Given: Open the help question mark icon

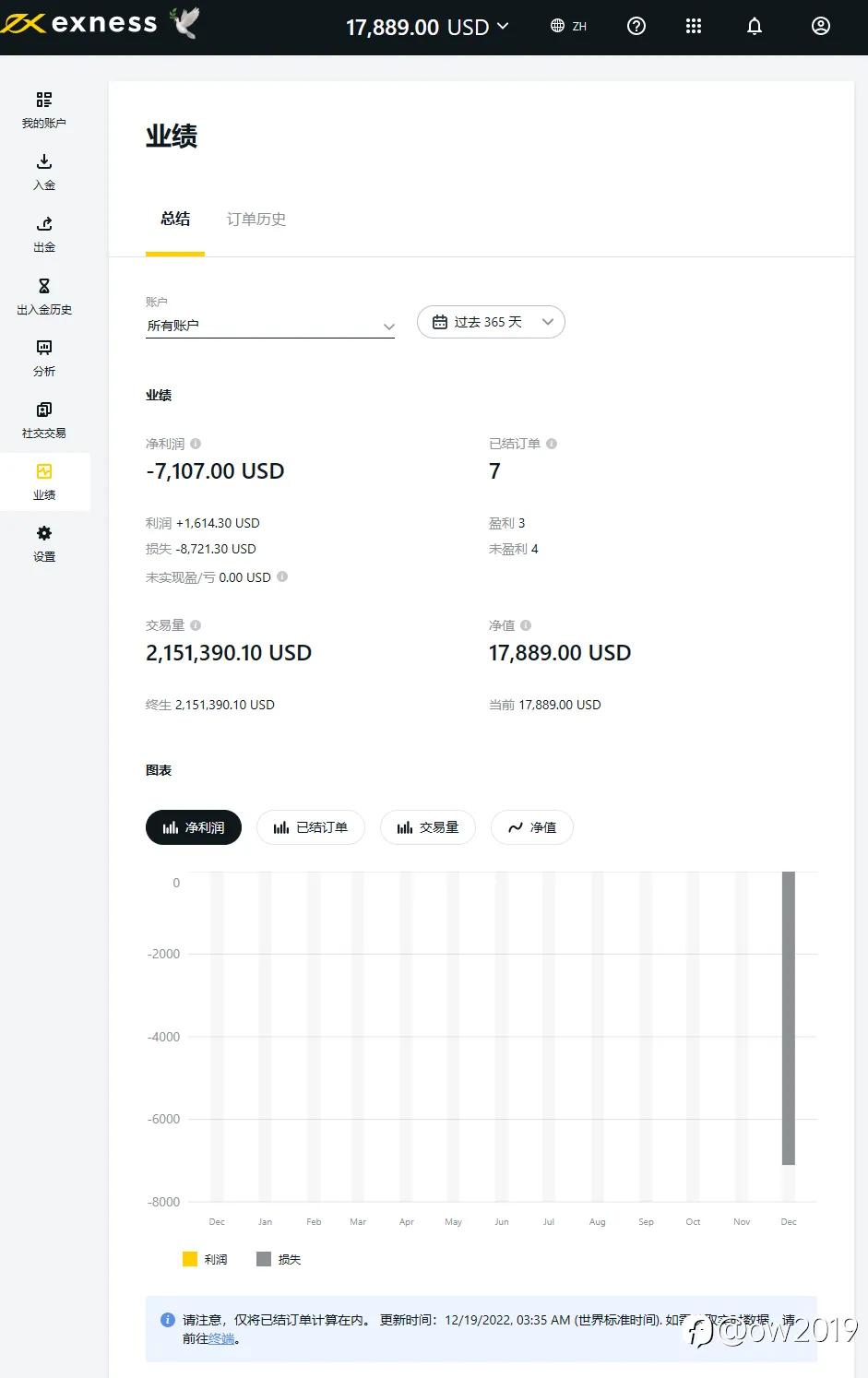Looking at the screenshot, I should pos(636,26).
